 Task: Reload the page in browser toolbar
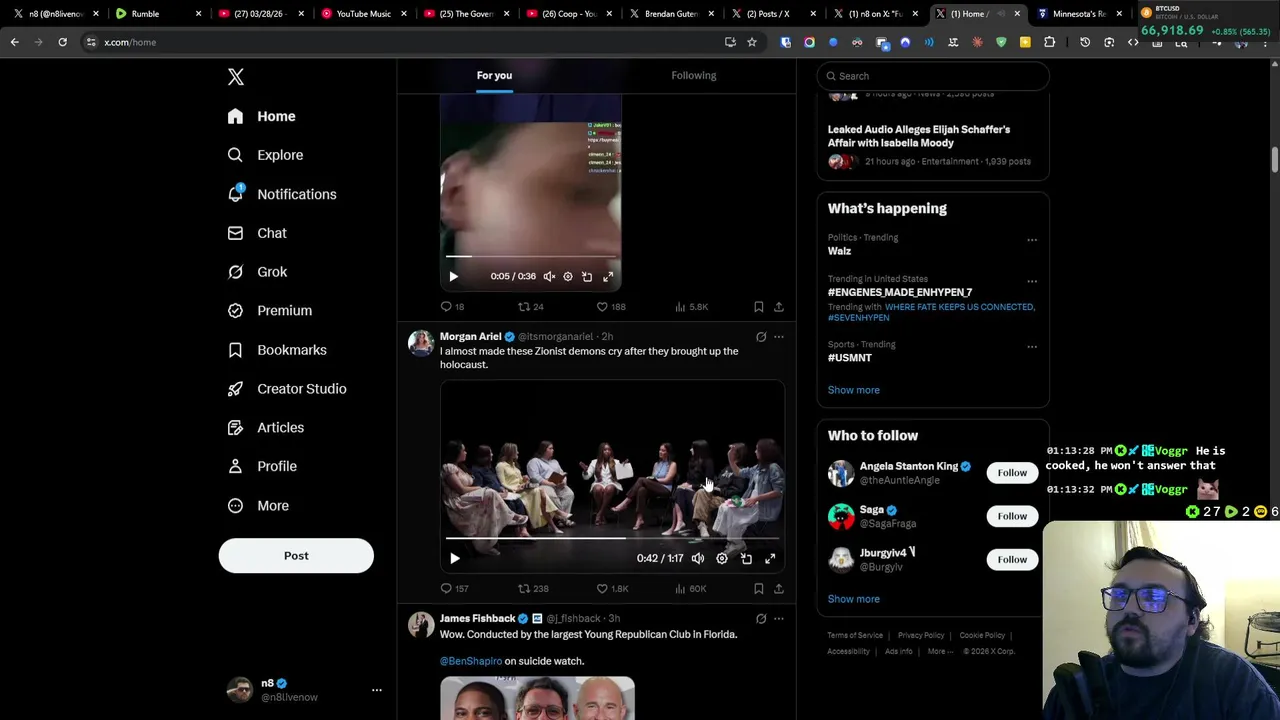pyautogui.click(x=62, y=42)
